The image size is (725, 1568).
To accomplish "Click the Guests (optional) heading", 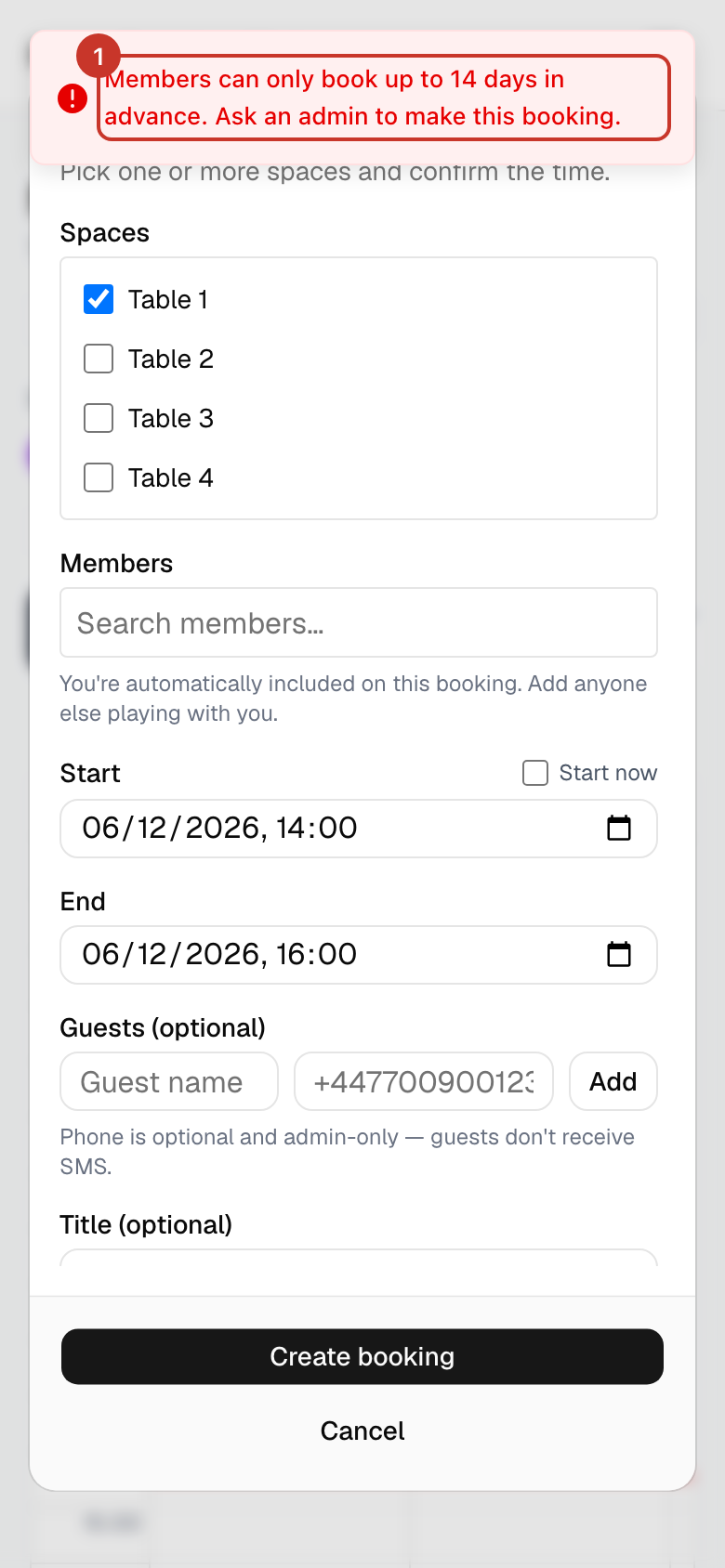I will click(163, 1027).
